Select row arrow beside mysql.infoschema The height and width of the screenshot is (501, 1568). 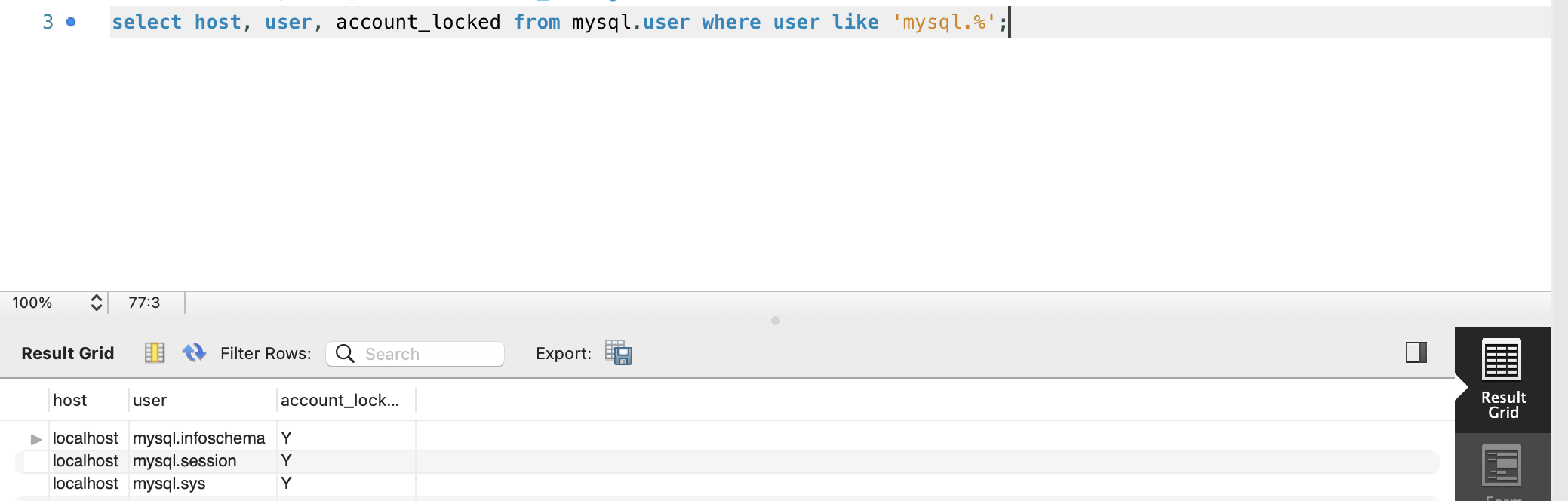pyautogui.click(x=35, y=439)
